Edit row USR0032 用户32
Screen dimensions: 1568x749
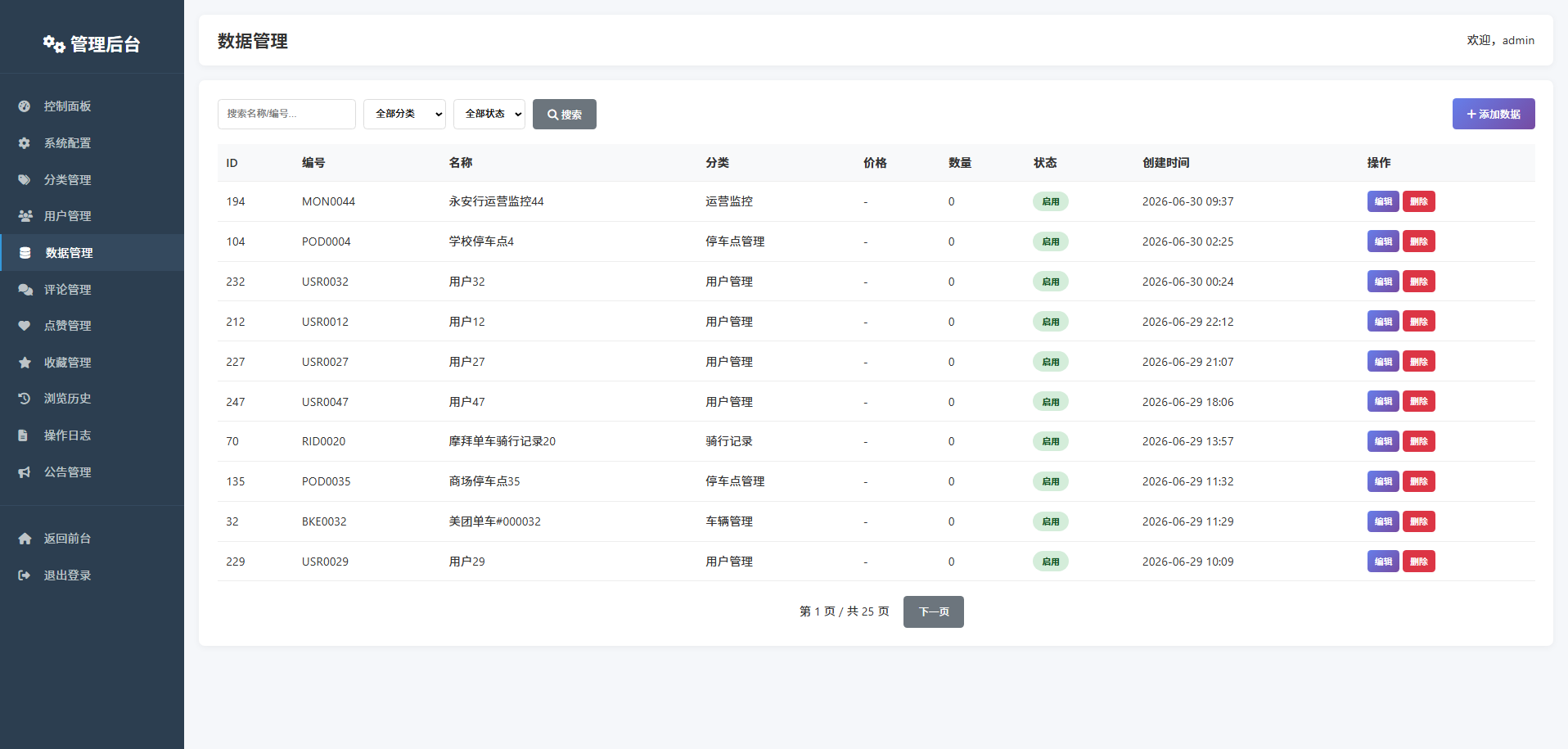click(x=1383, y=282)
